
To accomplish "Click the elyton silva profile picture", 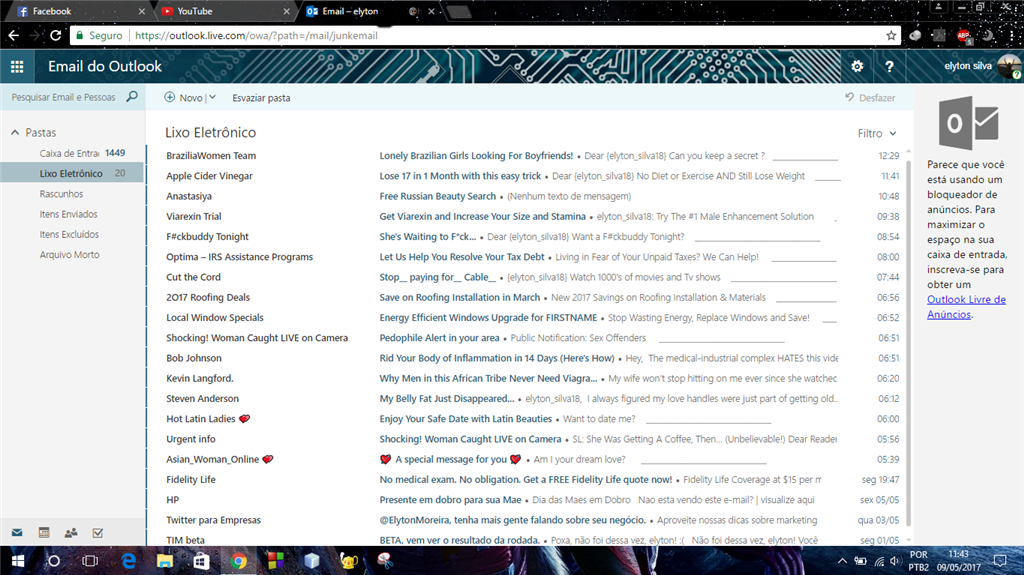I will point(1008,66).
